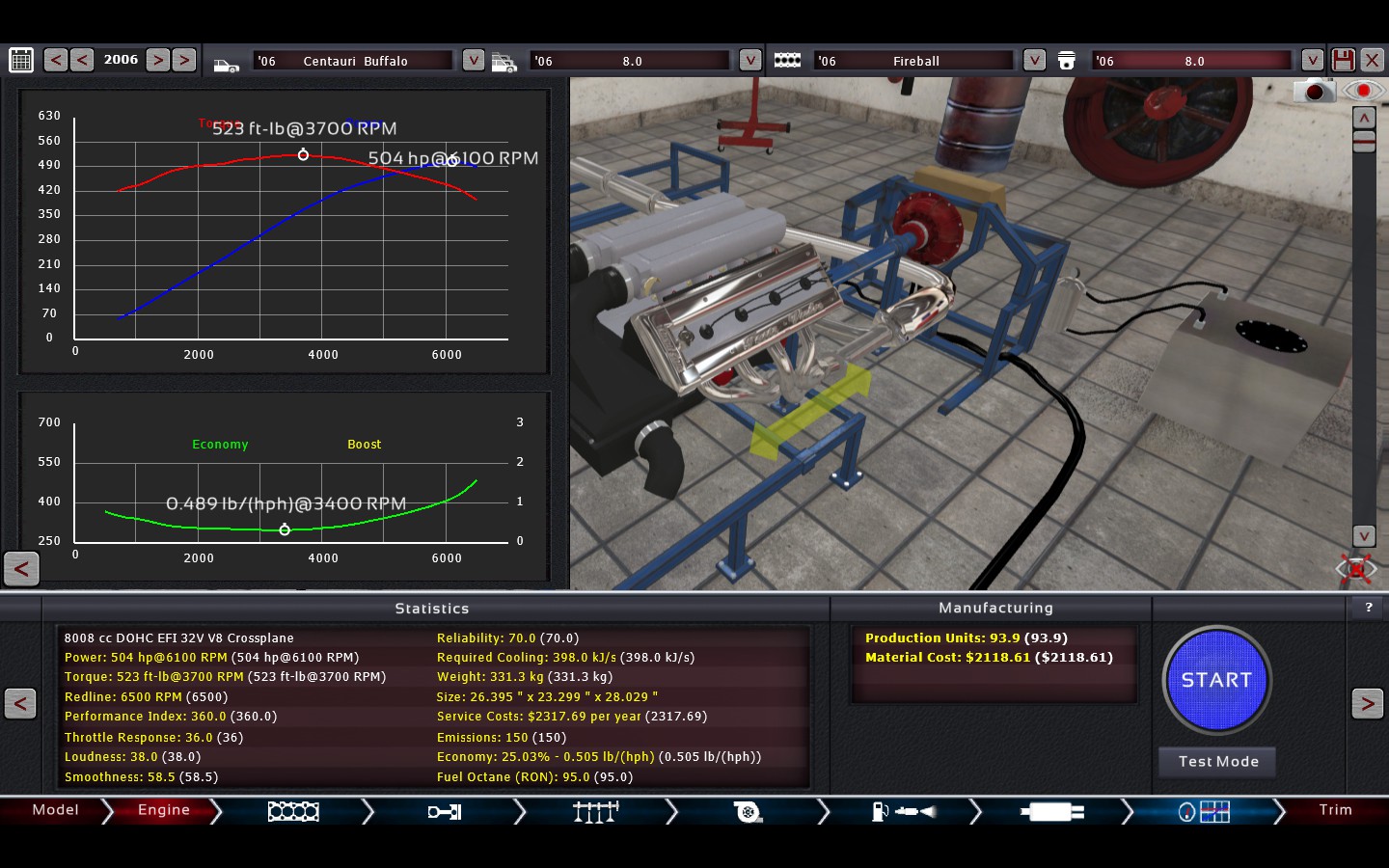Click the Emissions: 150 statistic
The image size is (1389, 868).
(x=502, y=738)
